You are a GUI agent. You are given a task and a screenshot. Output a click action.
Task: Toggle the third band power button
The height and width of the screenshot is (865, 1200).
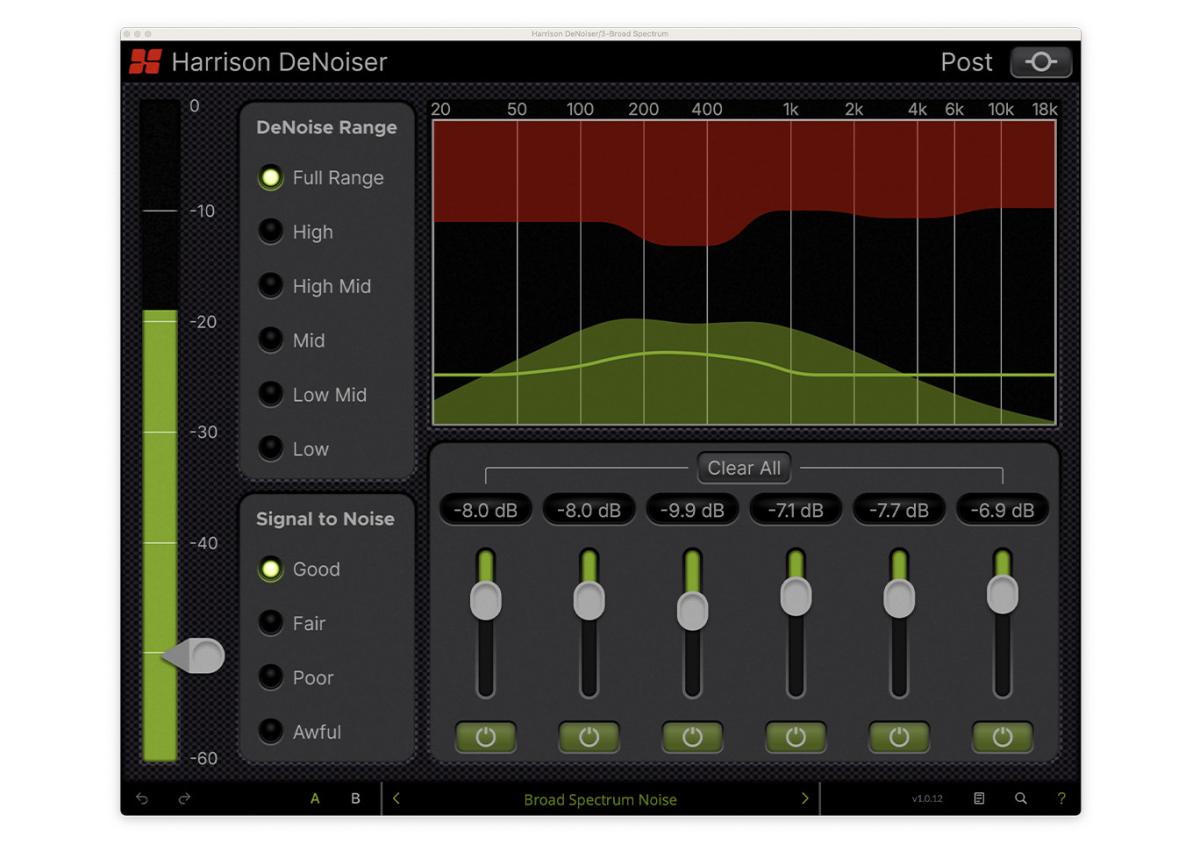pos(692,737)
